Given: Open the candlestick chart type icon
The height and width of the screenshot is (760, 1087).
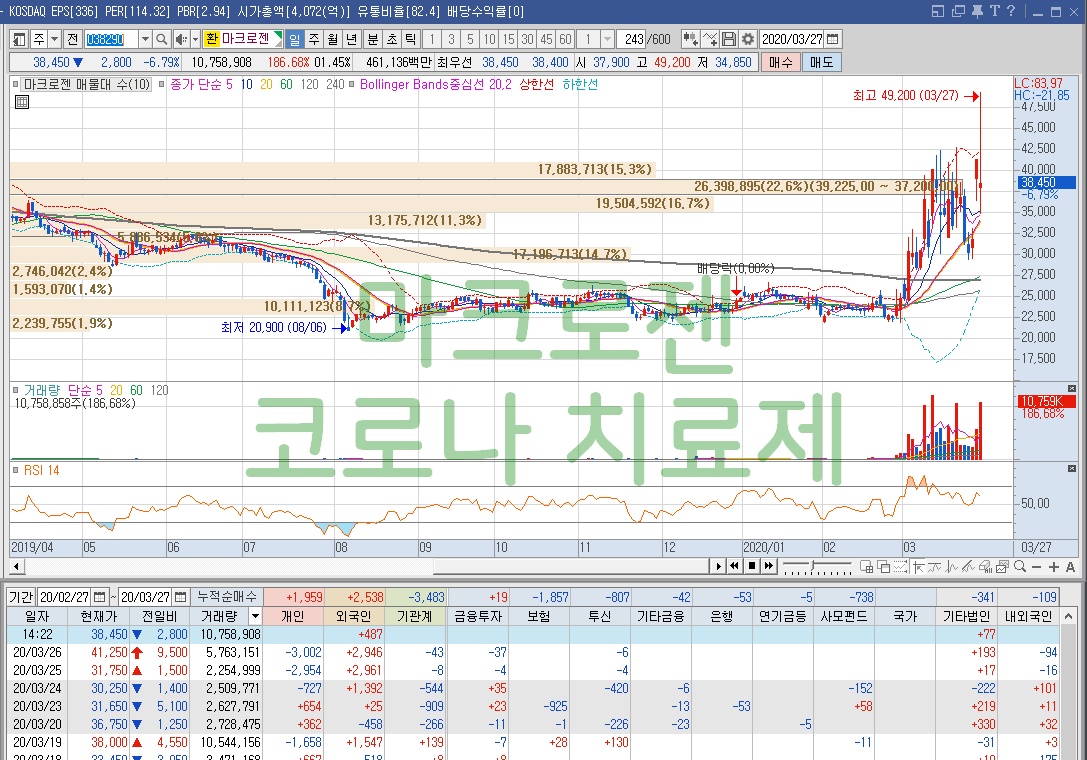Looking at the screenshot, I should pos(690,39).
